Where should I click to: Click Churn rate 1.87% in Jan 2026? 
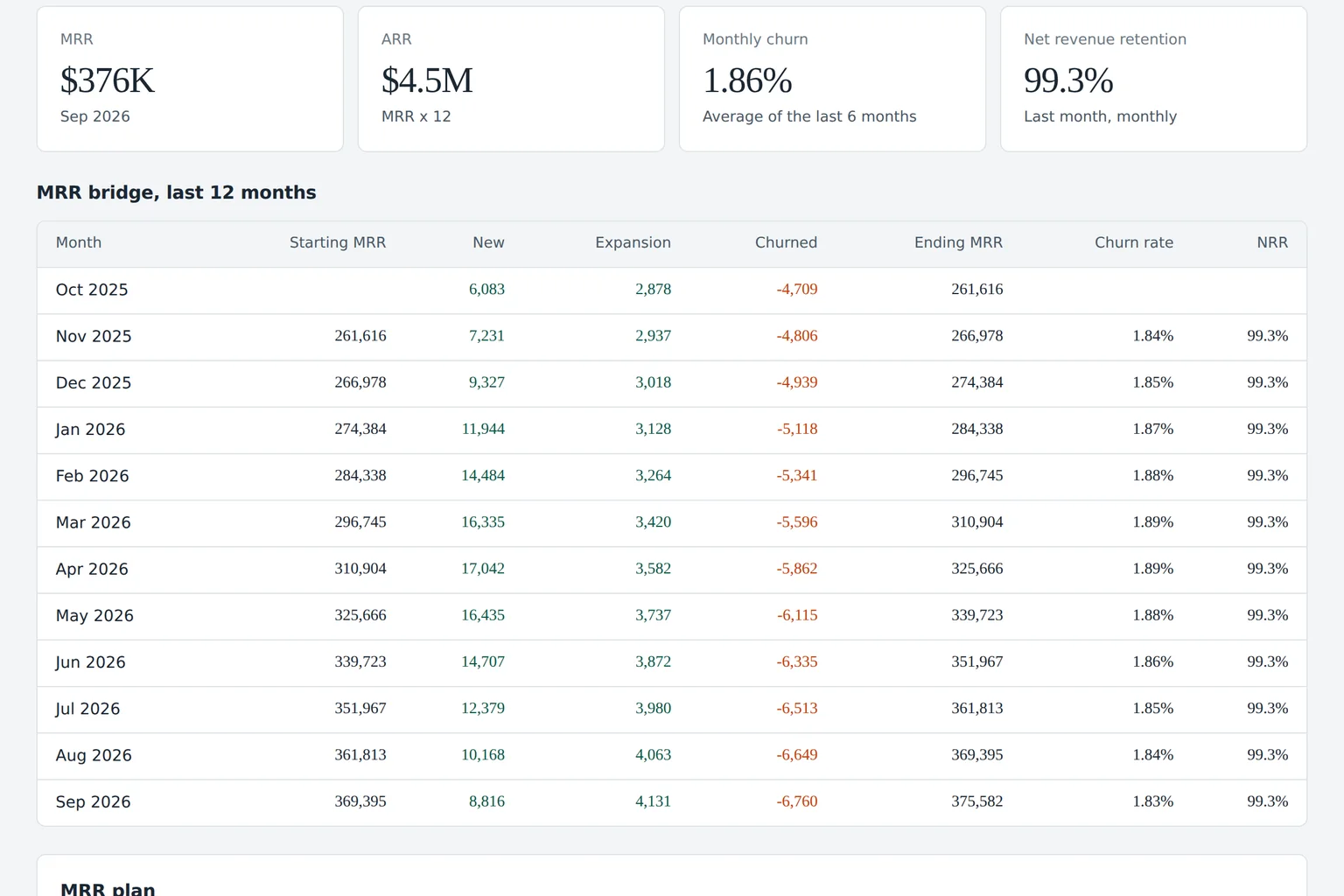pos(1153,429)
